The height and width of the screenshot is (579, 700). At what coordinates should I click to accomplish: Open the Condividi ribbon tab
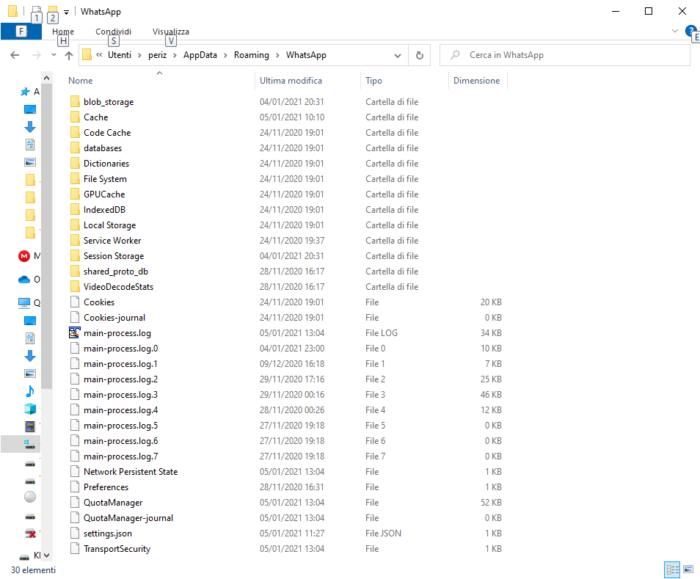pyautogui.click(x=113, y=32)
